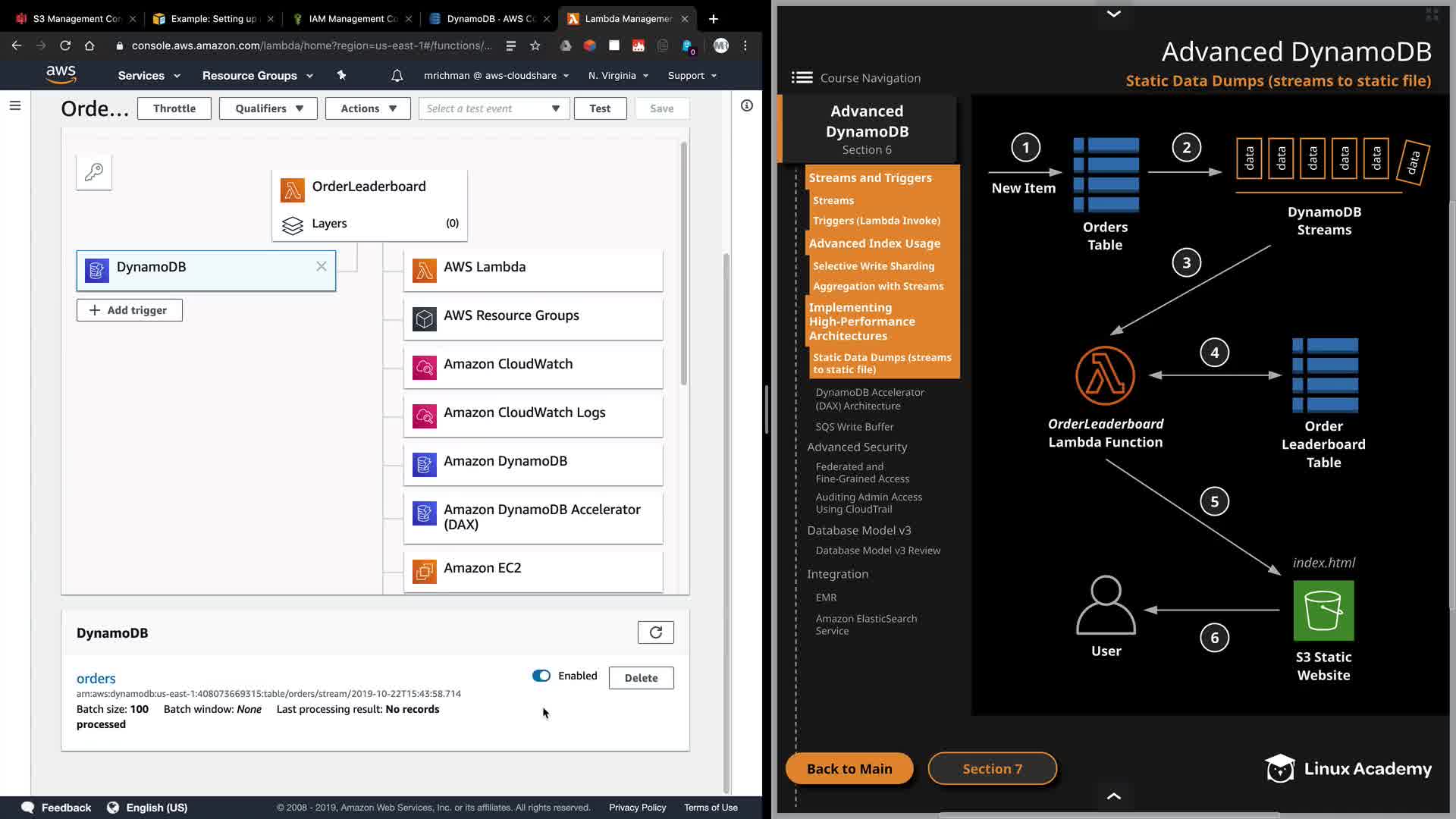Open the Qualifiers dropdown
This screenshot has height=819, width=1456.
tap(268, 108)
